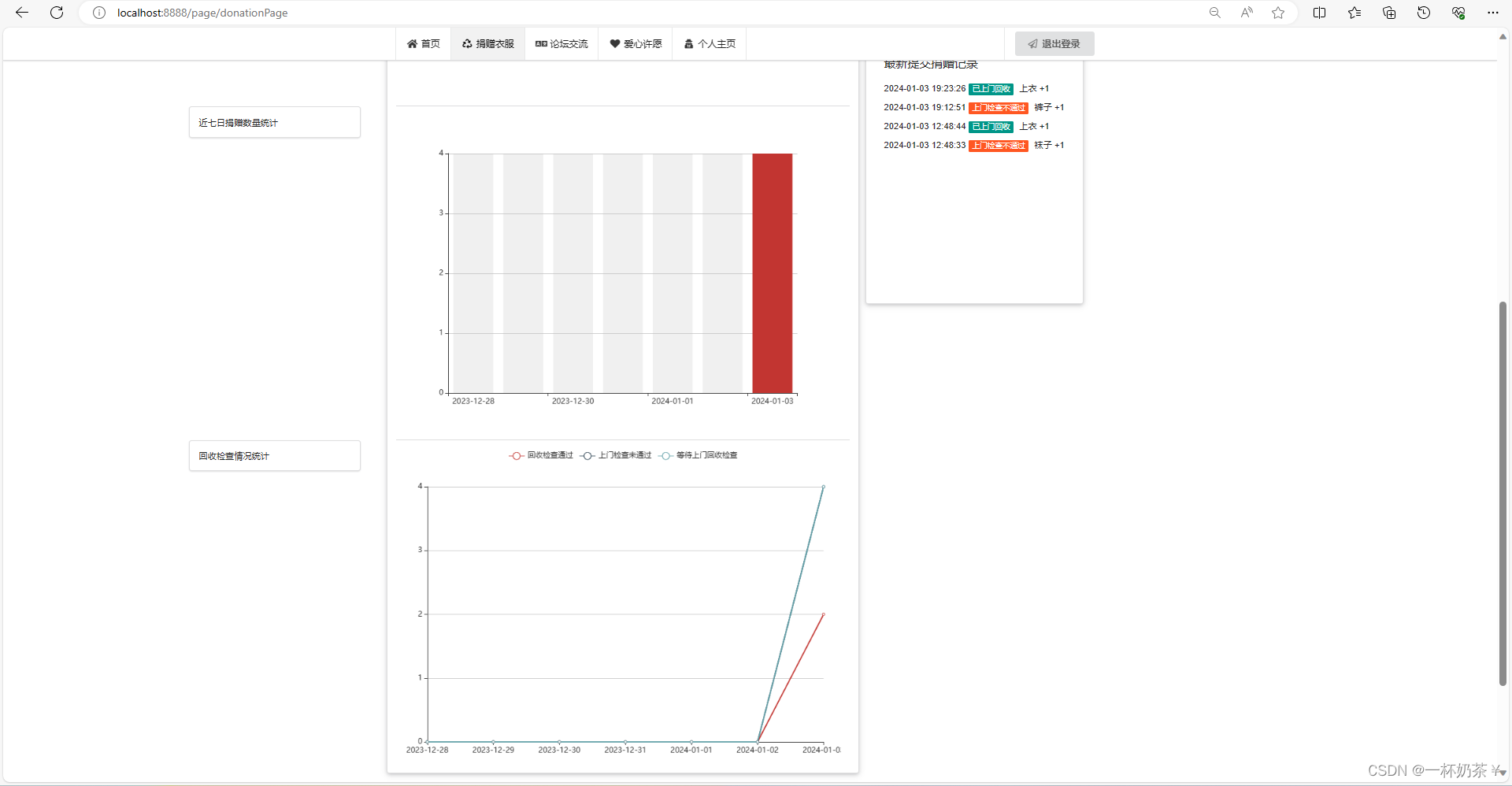Screen dimensions: 1512x786
Task: Open the browser settings ellipsis menu
Action: [1493, 13]
